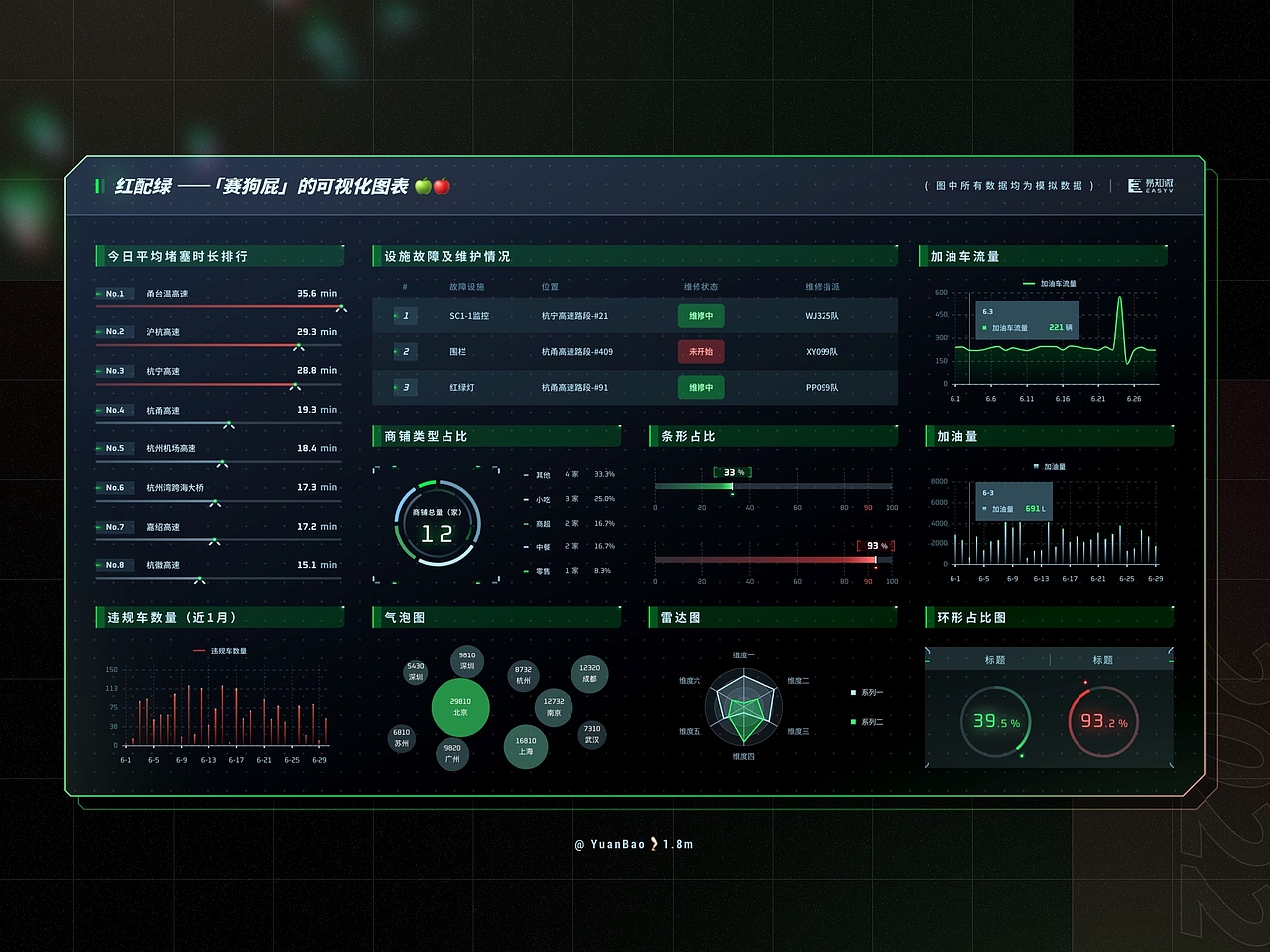Click the 691 L tooltip value

tap(1035, 508)
